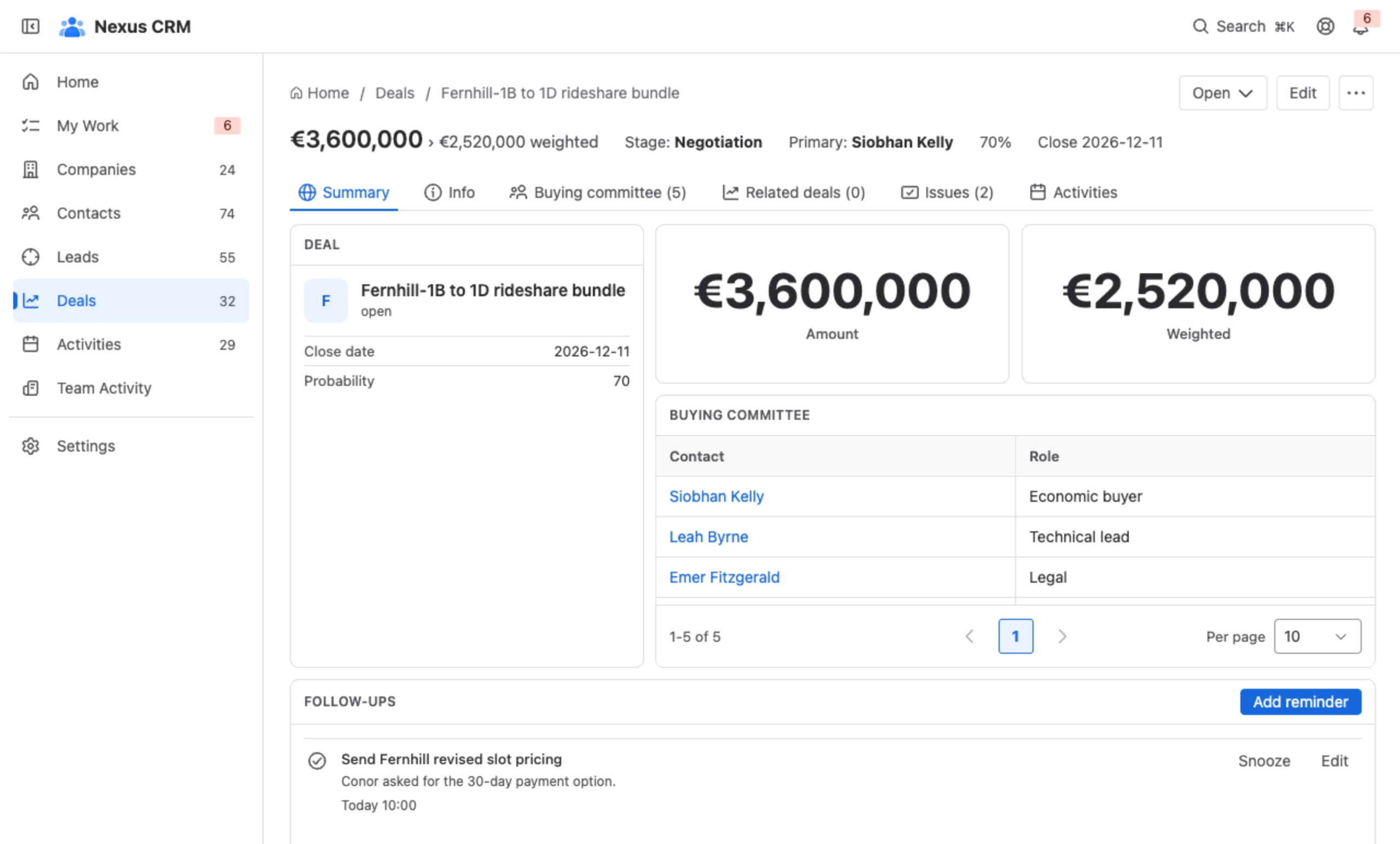The height and width of the screenshot is (844, 1400).
Task: Open Siobhan Kelly contact link
Action: 716,496
